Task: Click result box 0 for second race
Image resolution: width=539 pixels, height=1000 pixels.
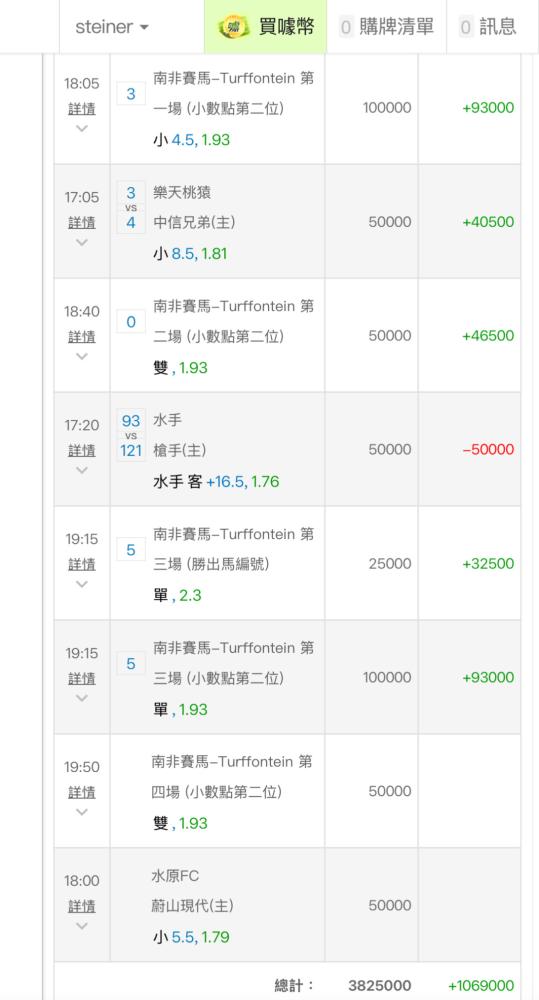Action: tap(131, 321)
